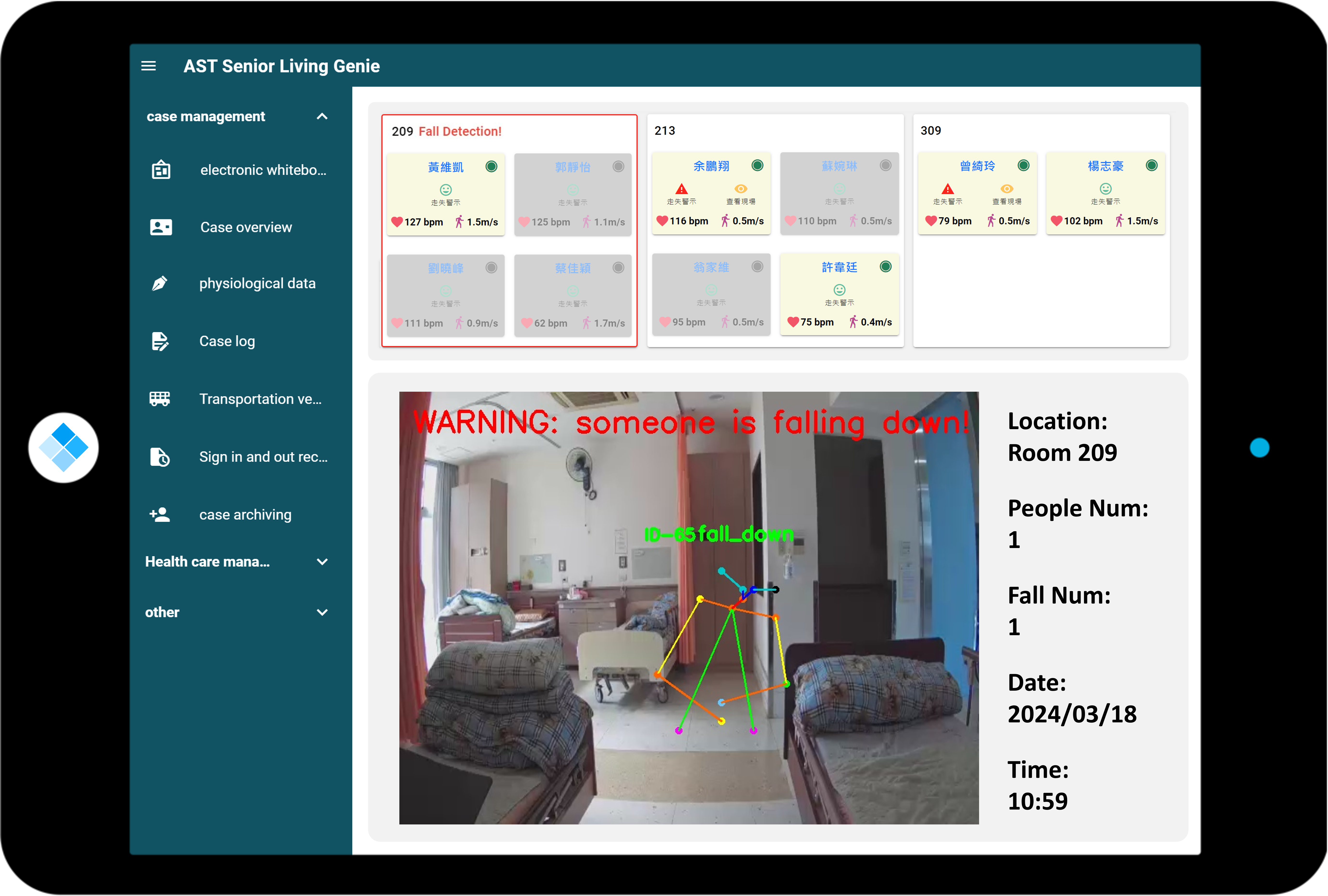
Task: Collapse the case management section chevron
Action: point(322,116)
